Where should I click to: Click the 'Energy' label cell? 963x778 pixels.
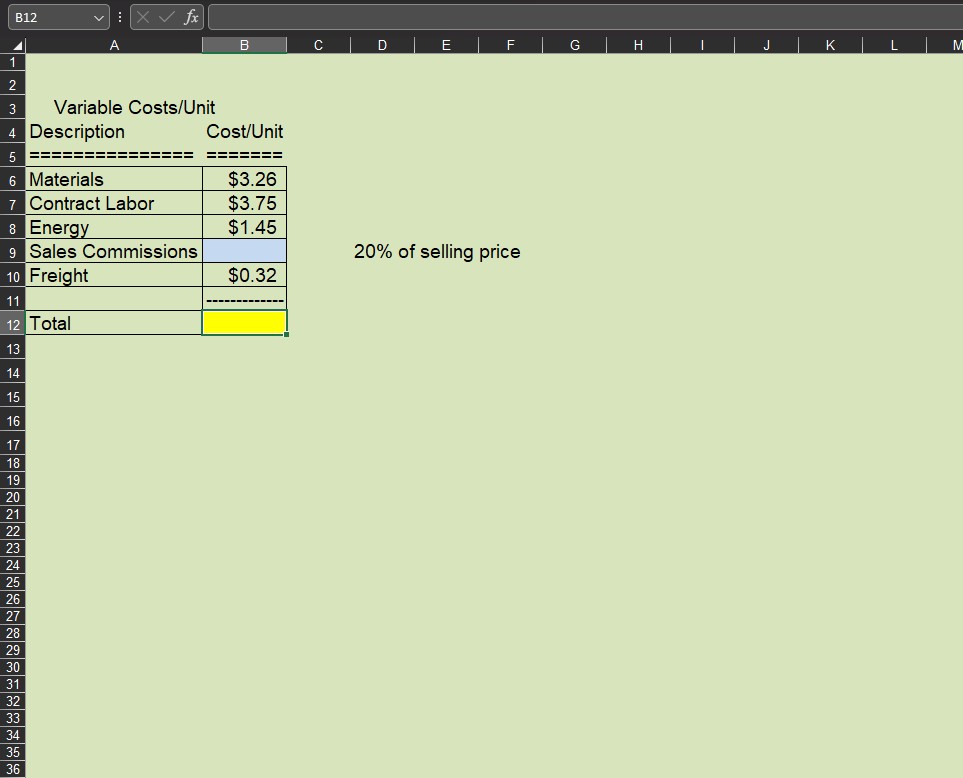click(114, 227)
